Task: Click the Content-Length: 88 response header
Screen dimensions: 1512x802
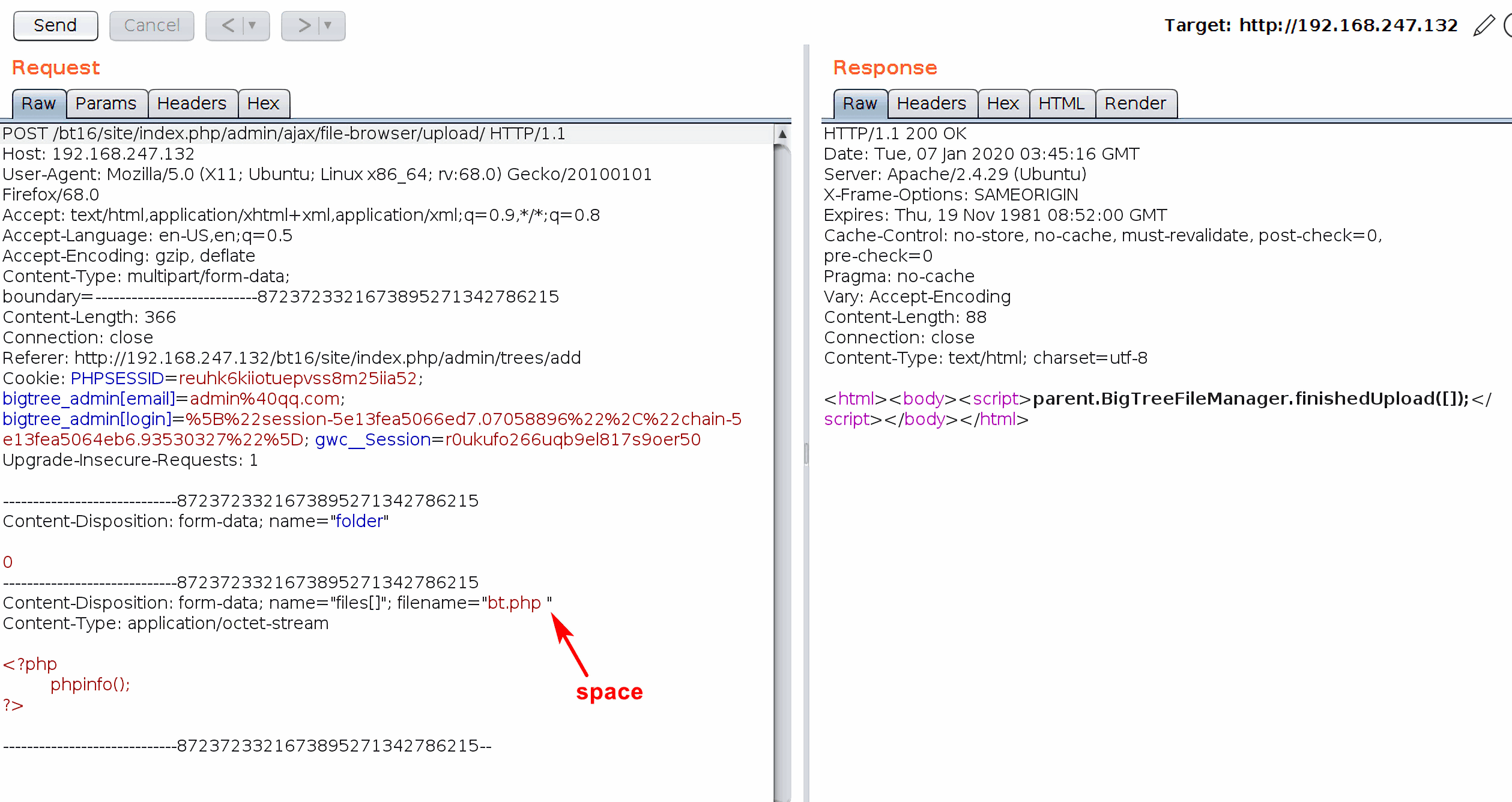Action: coord(906,317)
